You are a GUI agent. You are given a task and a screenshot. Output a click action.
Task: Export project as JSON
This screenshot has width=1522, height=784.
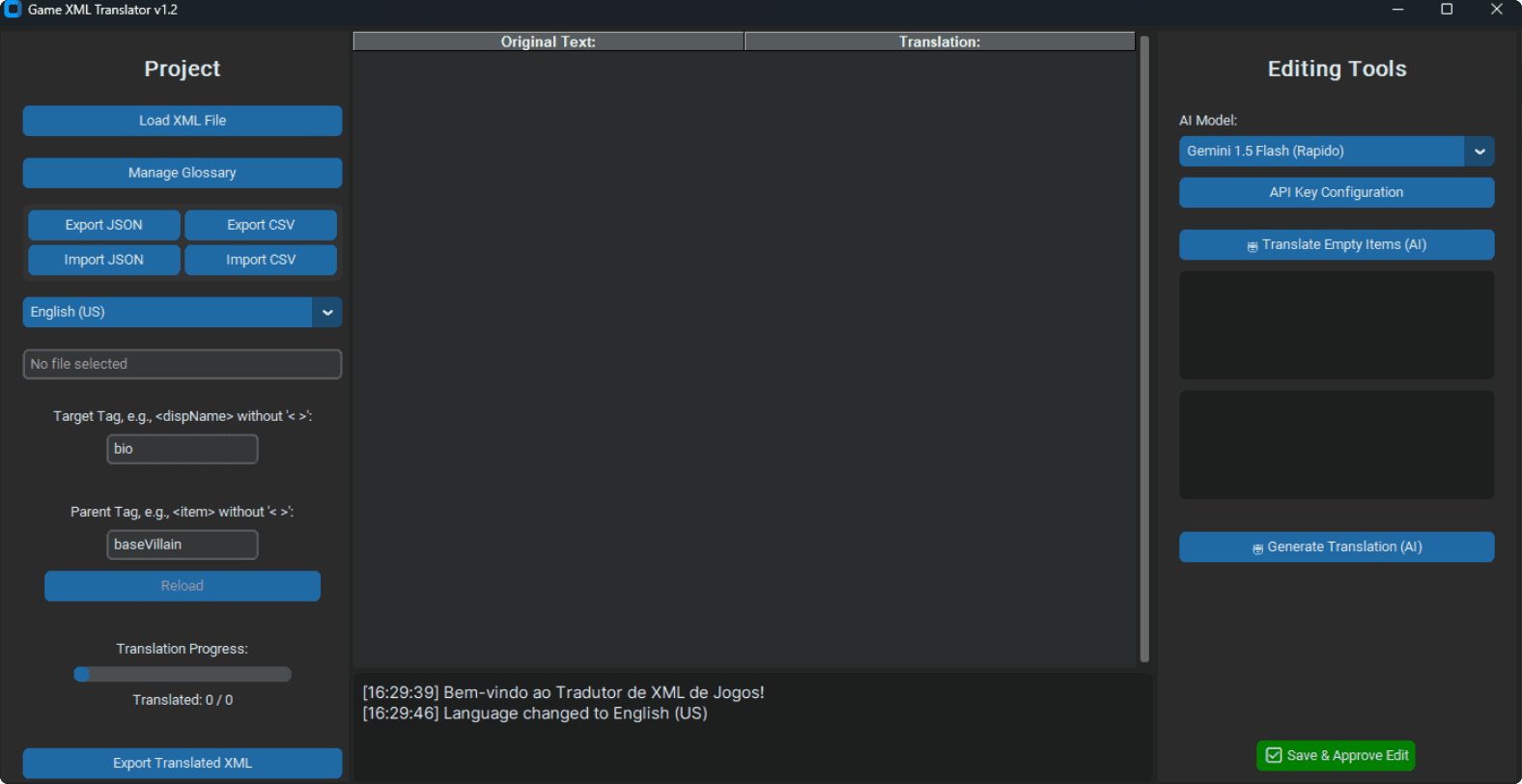(104, 225)
